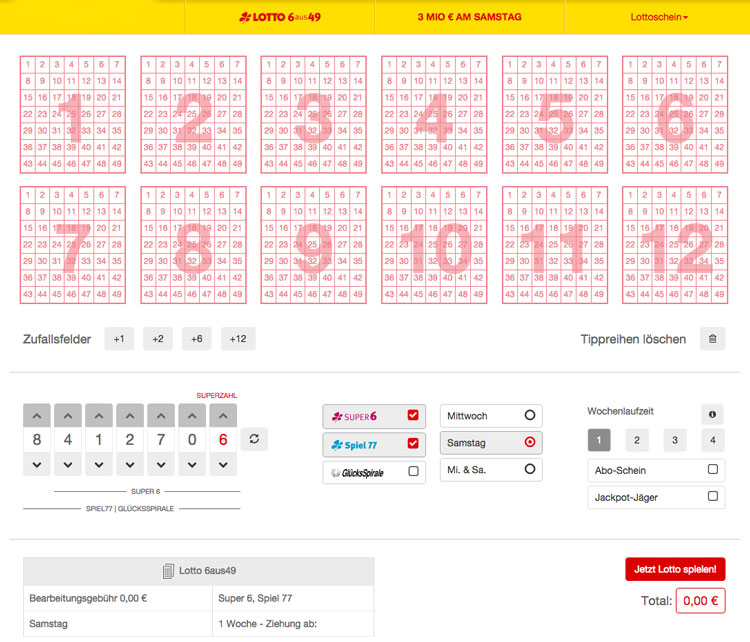Decrease the second digit showing 4
The image size is (750, 642).
click(68, 464)
